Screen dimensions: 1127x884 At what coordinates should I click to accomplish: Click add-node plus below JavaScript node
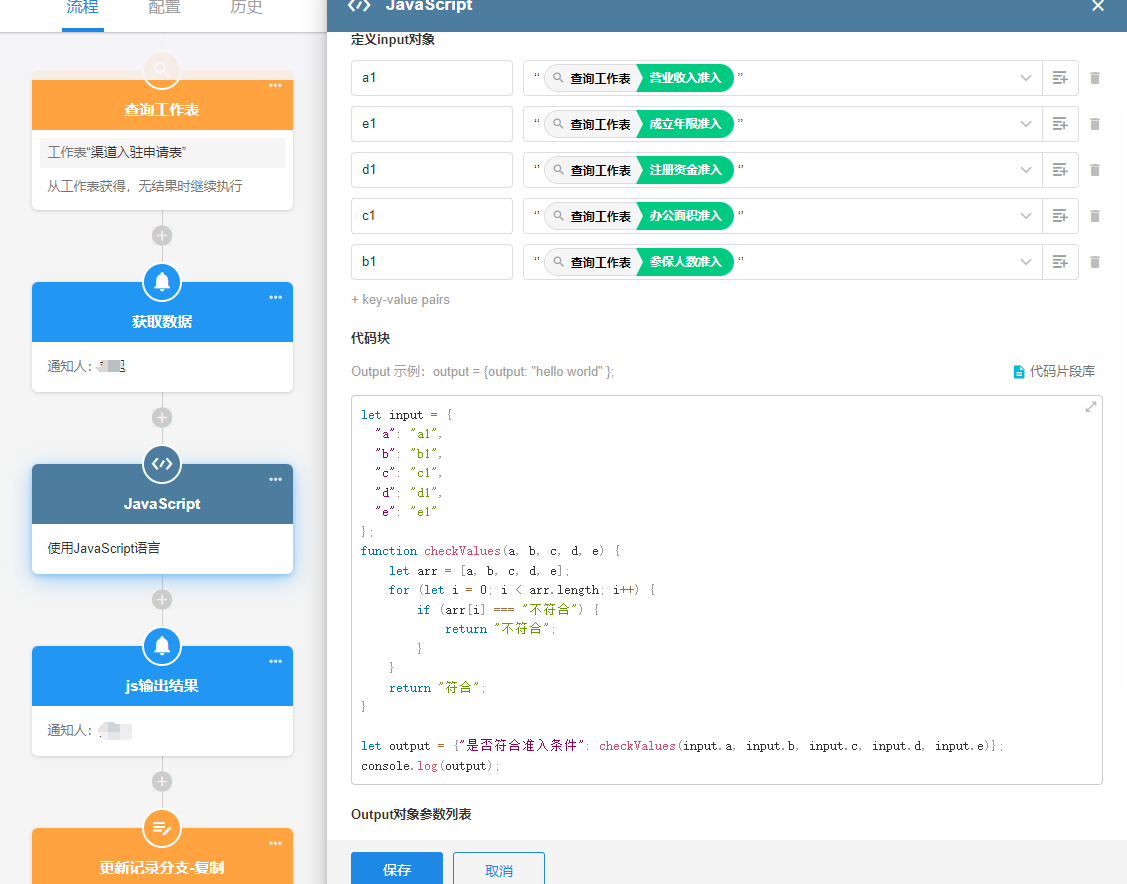[162, 599]
